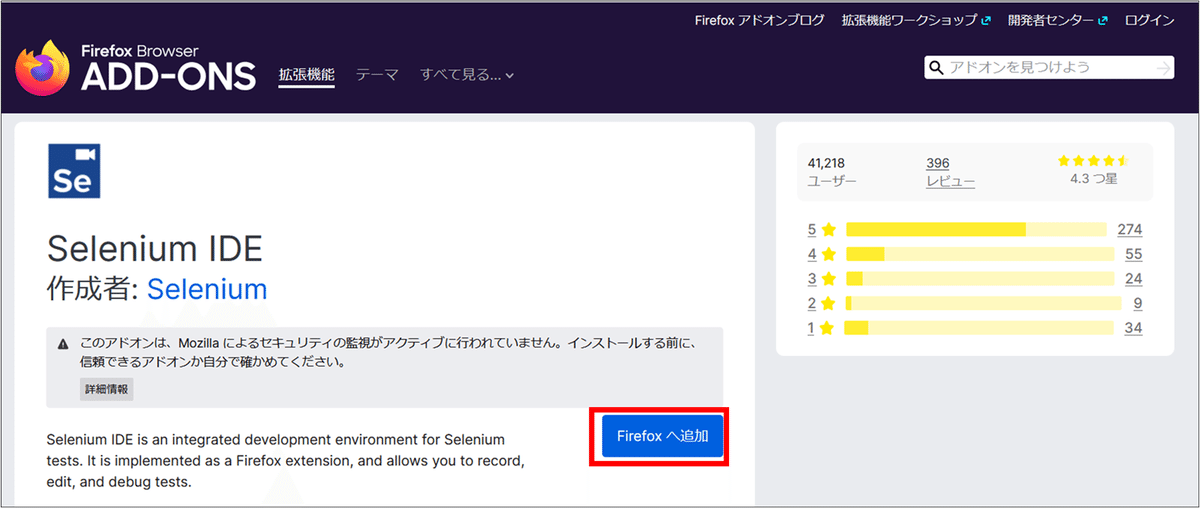This screenshot has width=1200, height=508.
Task: Click the number 1 rating label
Action: 812,328
